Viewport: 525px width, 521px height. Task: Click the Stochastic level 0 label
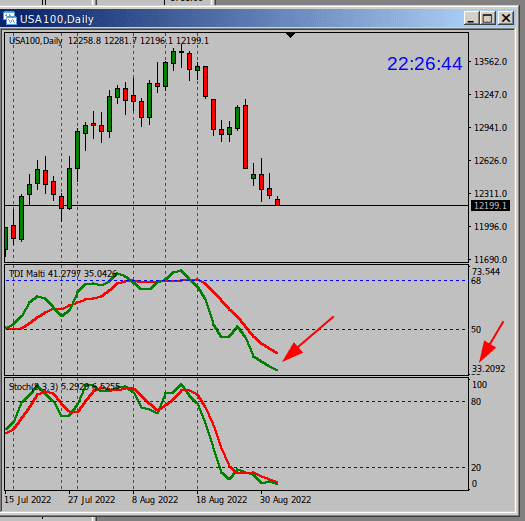[x=474, y=484]
